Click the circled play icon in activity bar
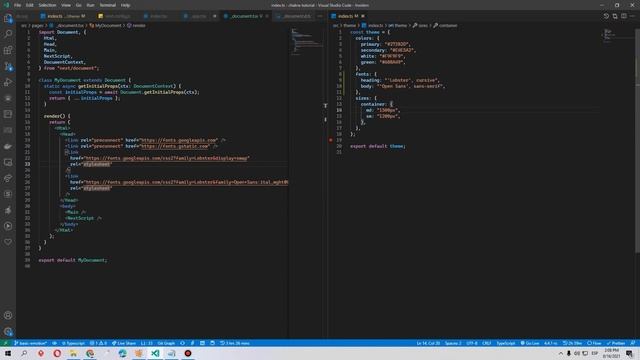Viewport: 640px width, 360px height. point(8,226)
